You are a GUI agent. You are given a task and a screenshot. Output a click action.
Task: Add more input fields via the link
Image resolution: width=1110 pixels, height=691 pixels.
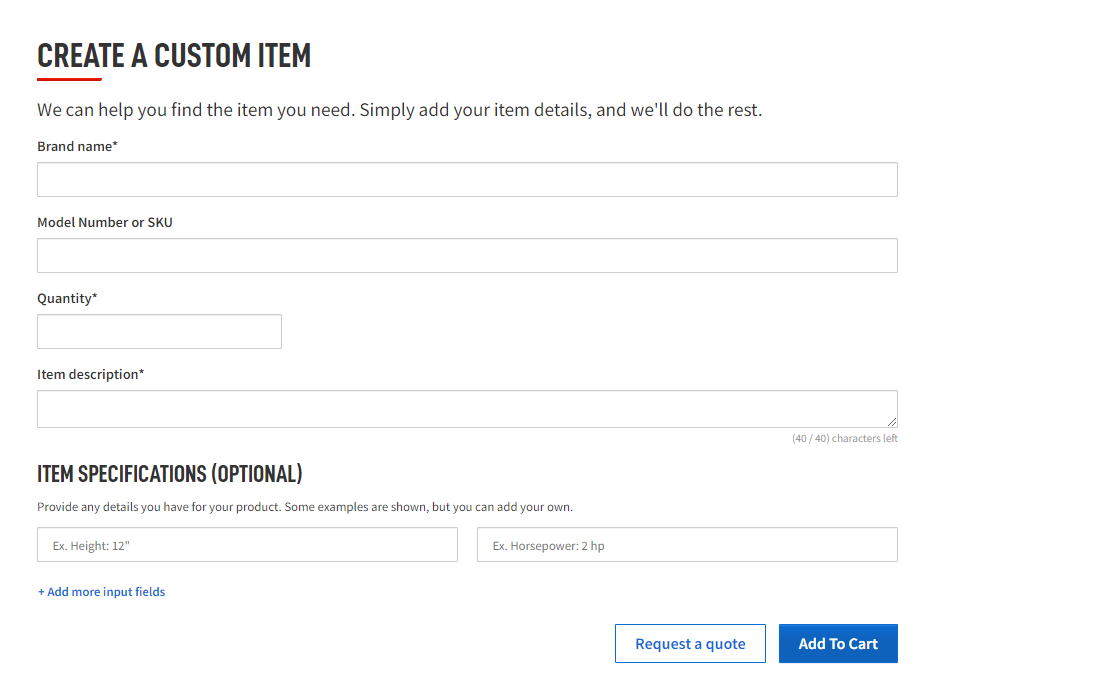[101, 592]
